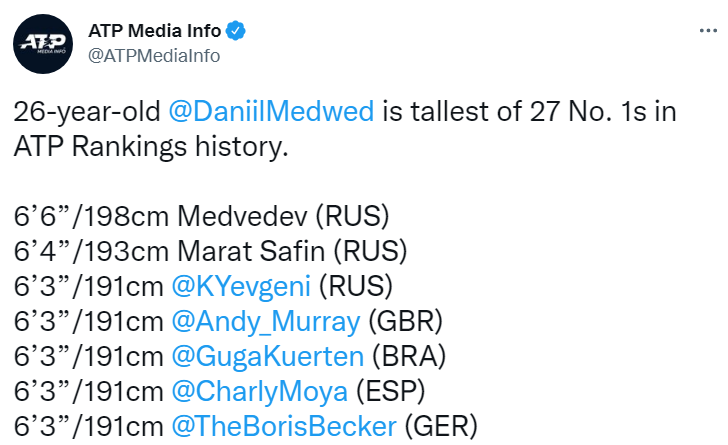Click the "ATP Rankings history." text

[151, 146]
